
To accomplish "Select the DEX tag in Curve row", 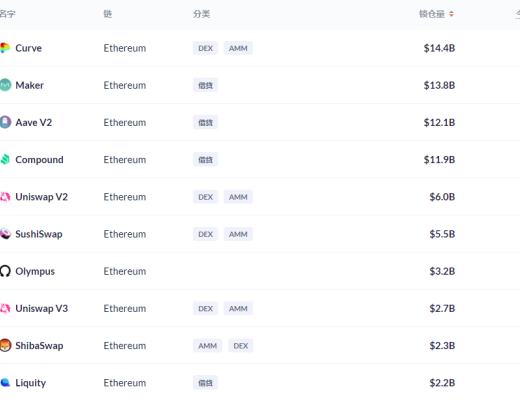I will coord(205,48).
